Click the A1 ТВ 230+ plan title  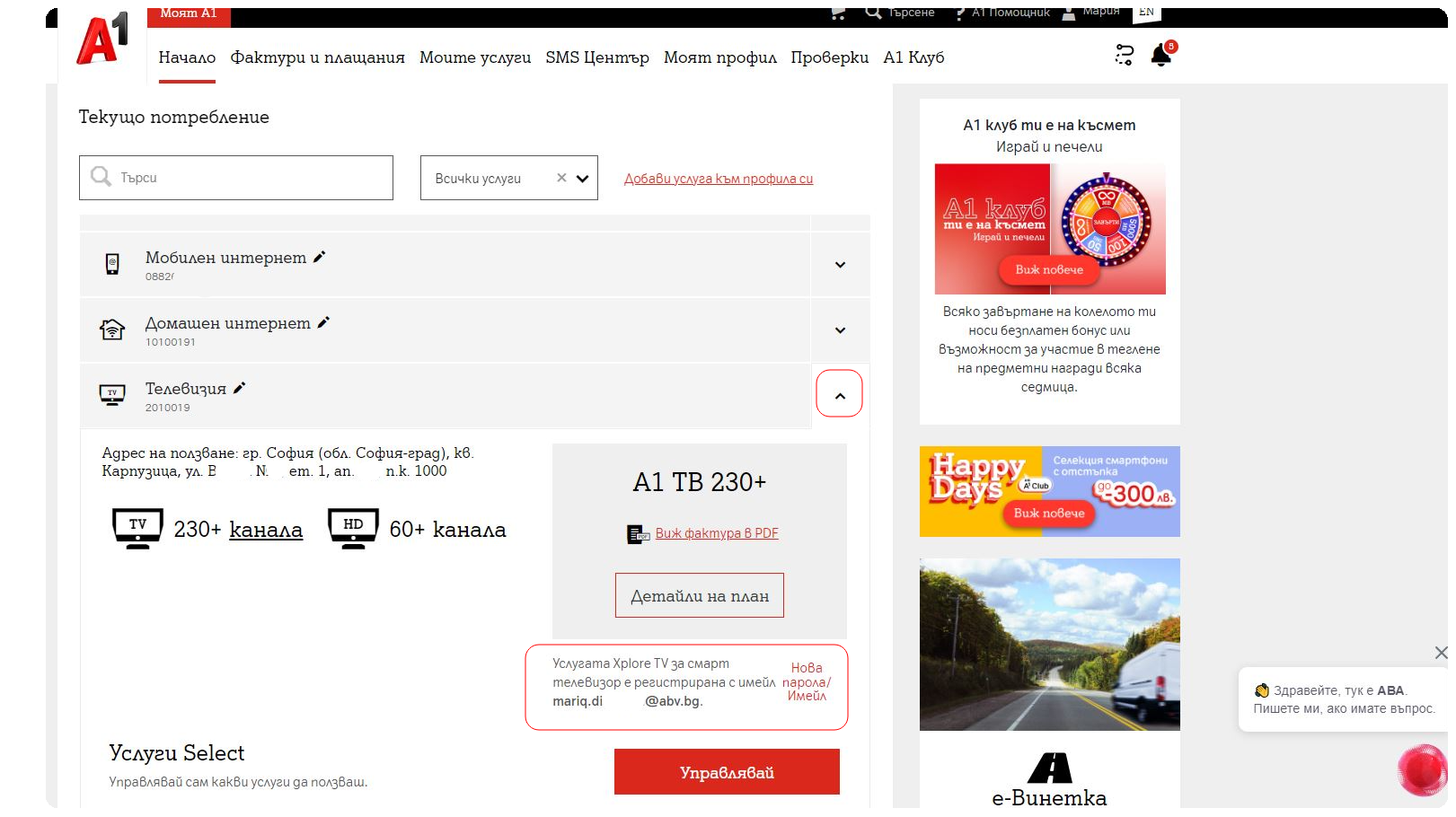coord(700,482)
